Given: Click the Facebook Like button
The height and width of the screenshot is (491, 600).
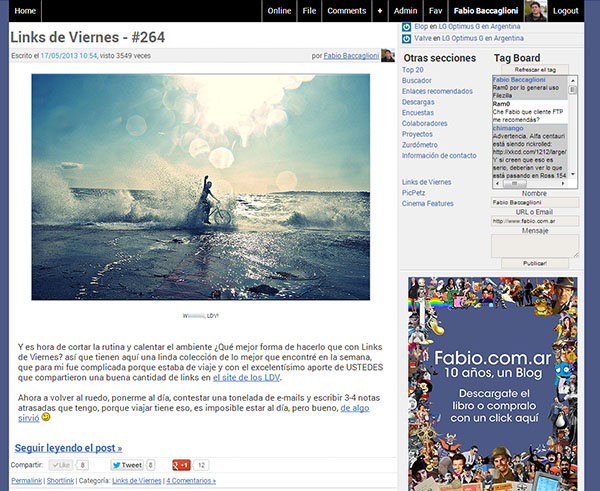Looking at the screenshot, I should click(61, 465).
